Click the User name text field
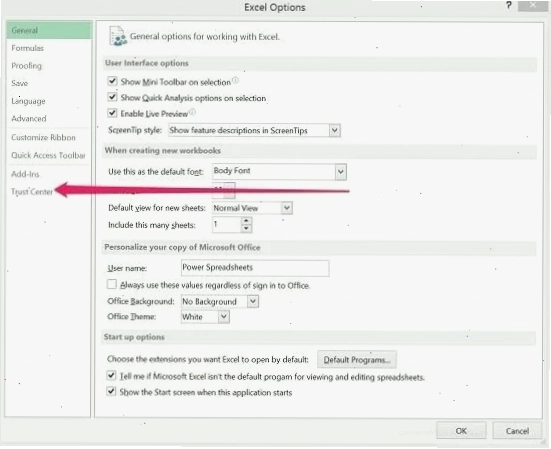The width and height of the screenshot is (551, 449). pos(255,268)
